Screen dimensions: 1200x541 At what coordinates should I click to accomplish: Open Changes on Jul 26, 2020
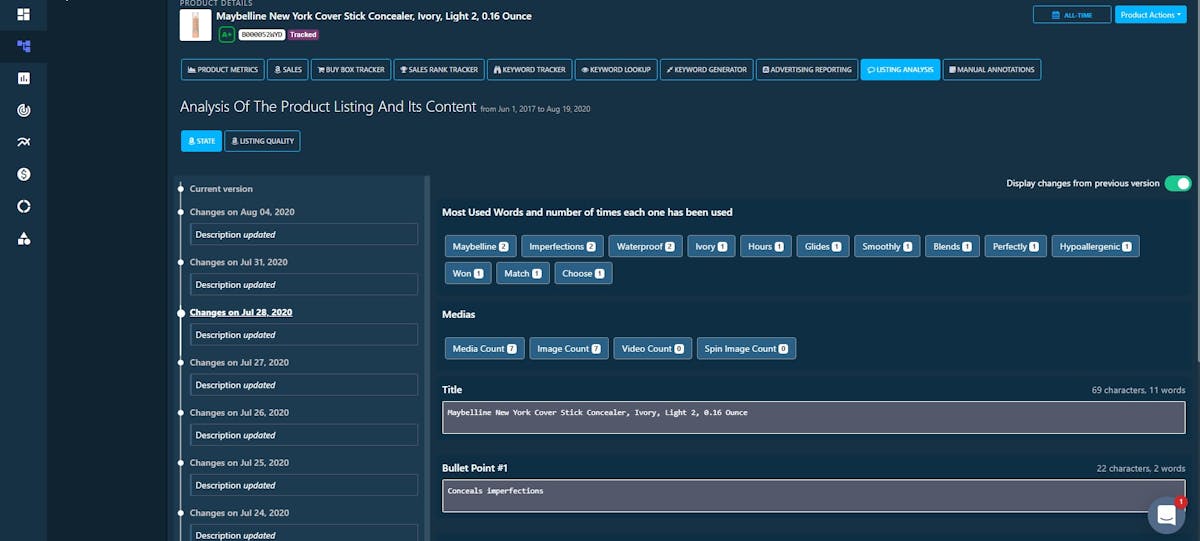[x=239, y=412]
